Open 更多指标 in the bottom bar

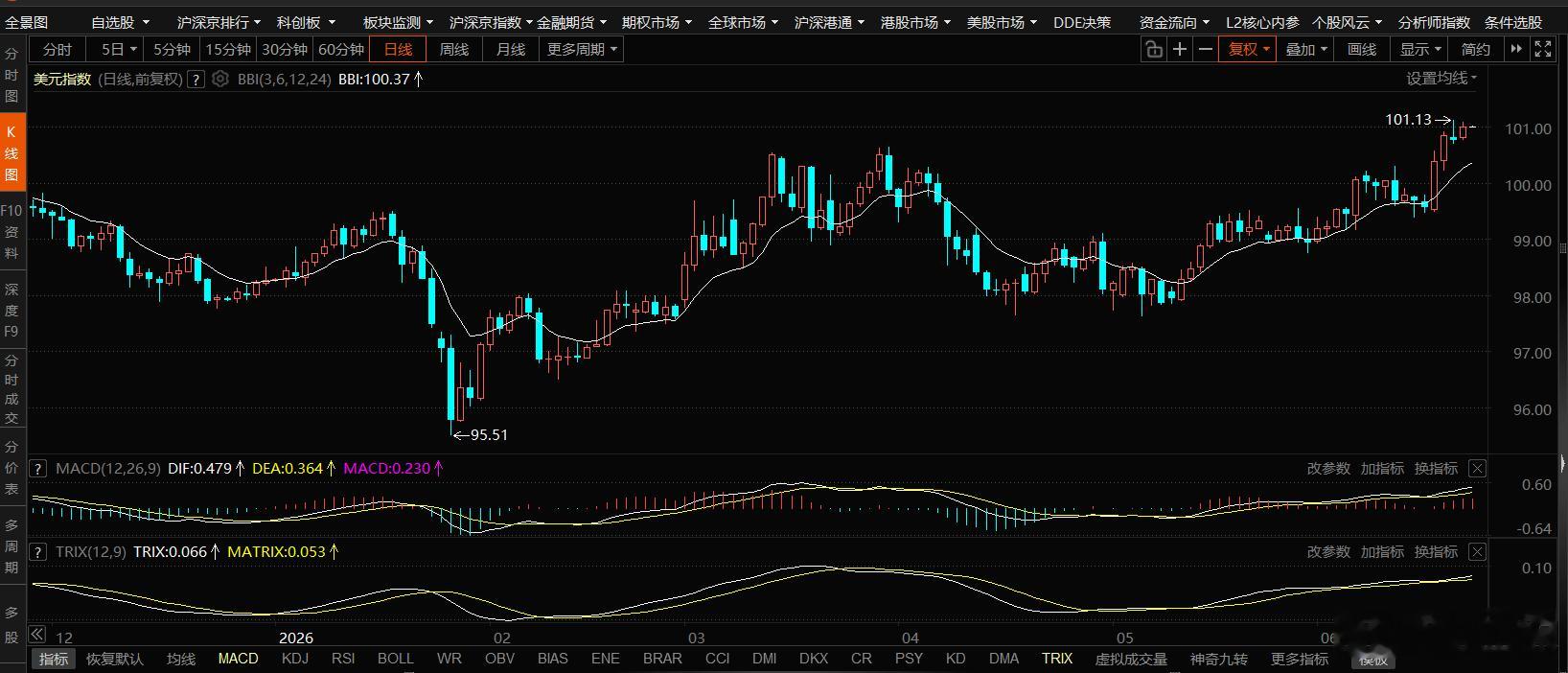pyautogui.click(x=1300, y=659)
